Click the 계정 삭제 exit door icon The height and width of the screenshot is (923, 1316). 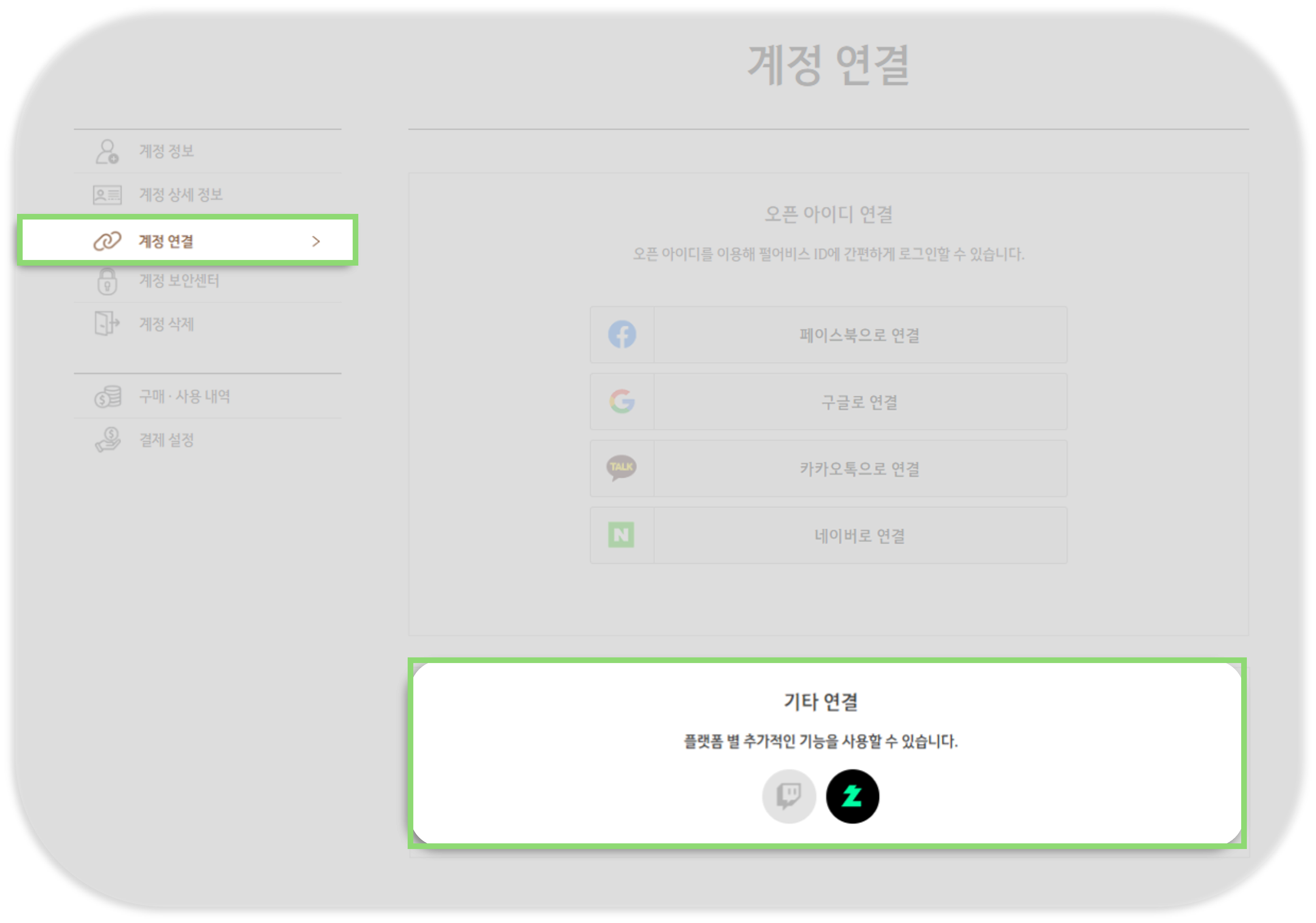(x=107, y=323)
